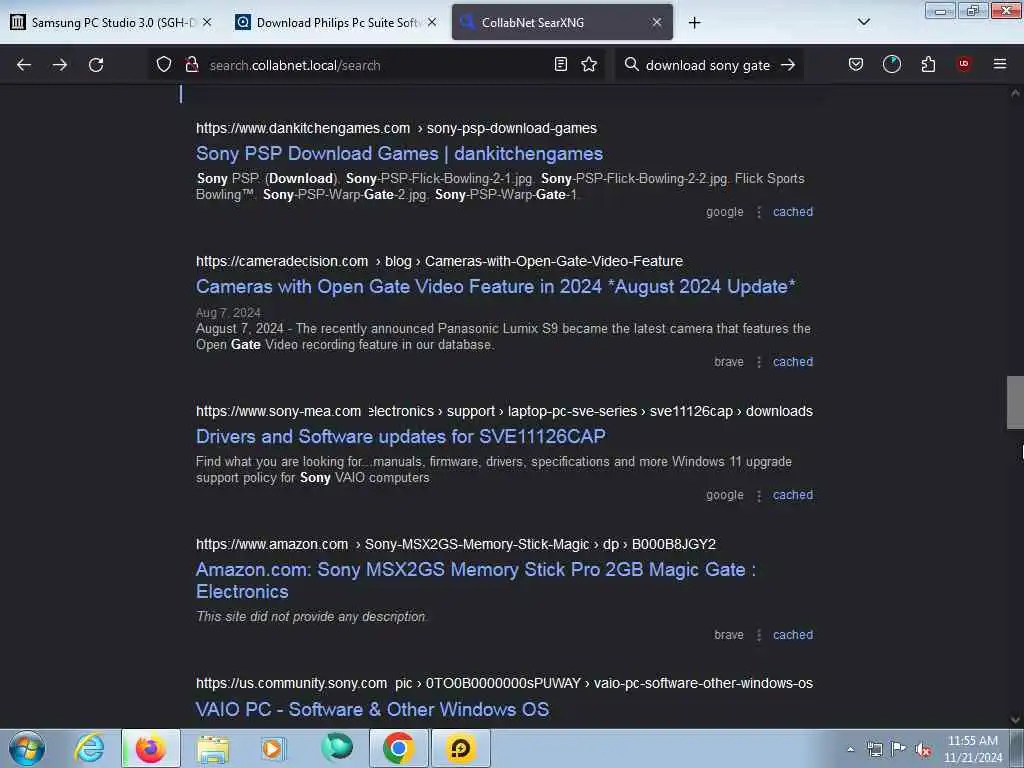The image size is (1024, 768).
Task: Close the Download Philips Pc Suite tab
Action: tap(432, 22)
